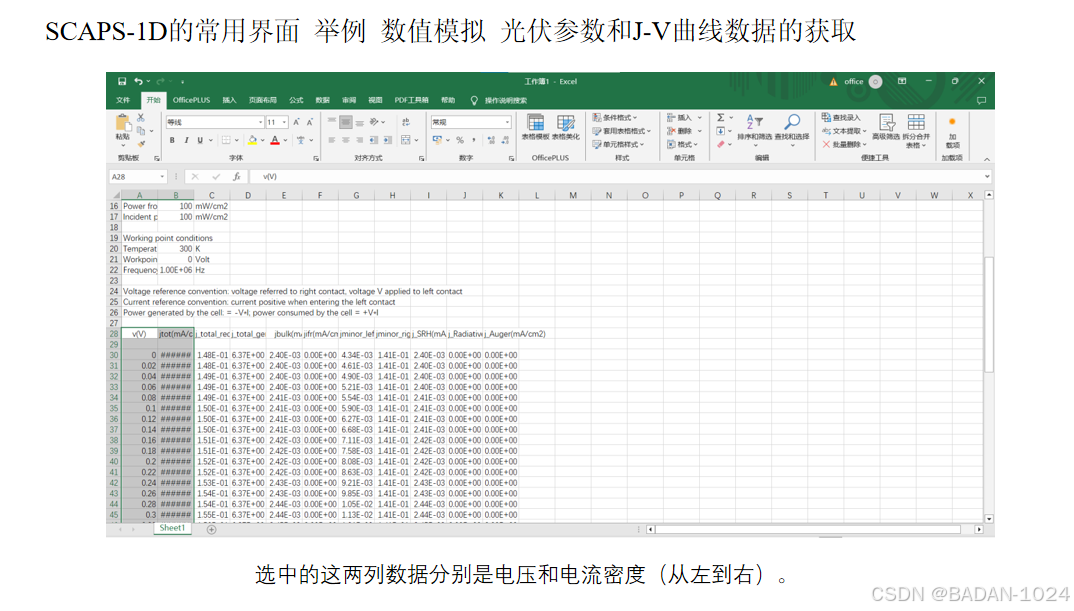Toggle Bold formatting

pos(172,140)
